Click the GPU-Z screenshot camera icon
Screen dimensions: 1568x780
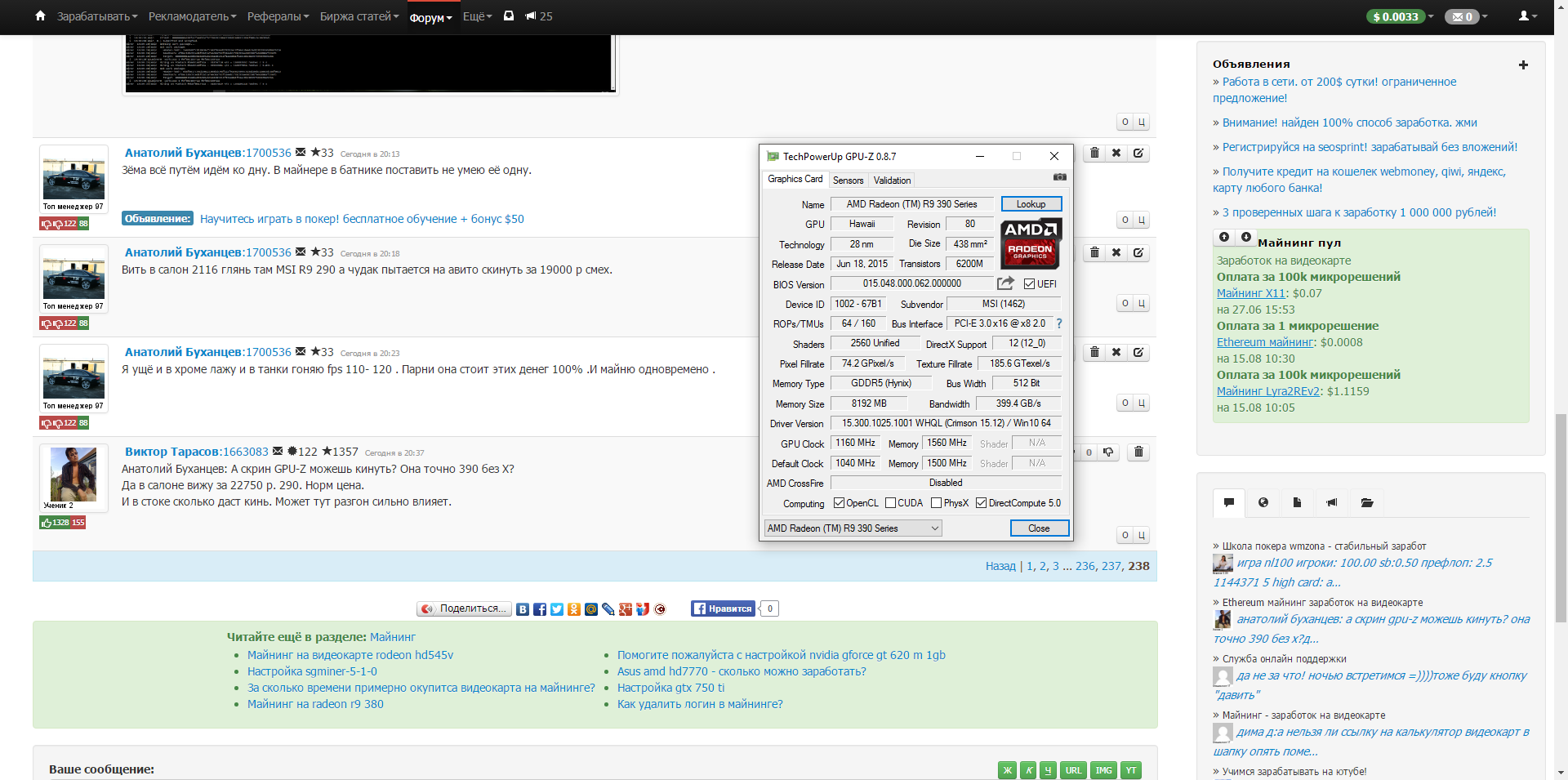(x=1059, y=176)
